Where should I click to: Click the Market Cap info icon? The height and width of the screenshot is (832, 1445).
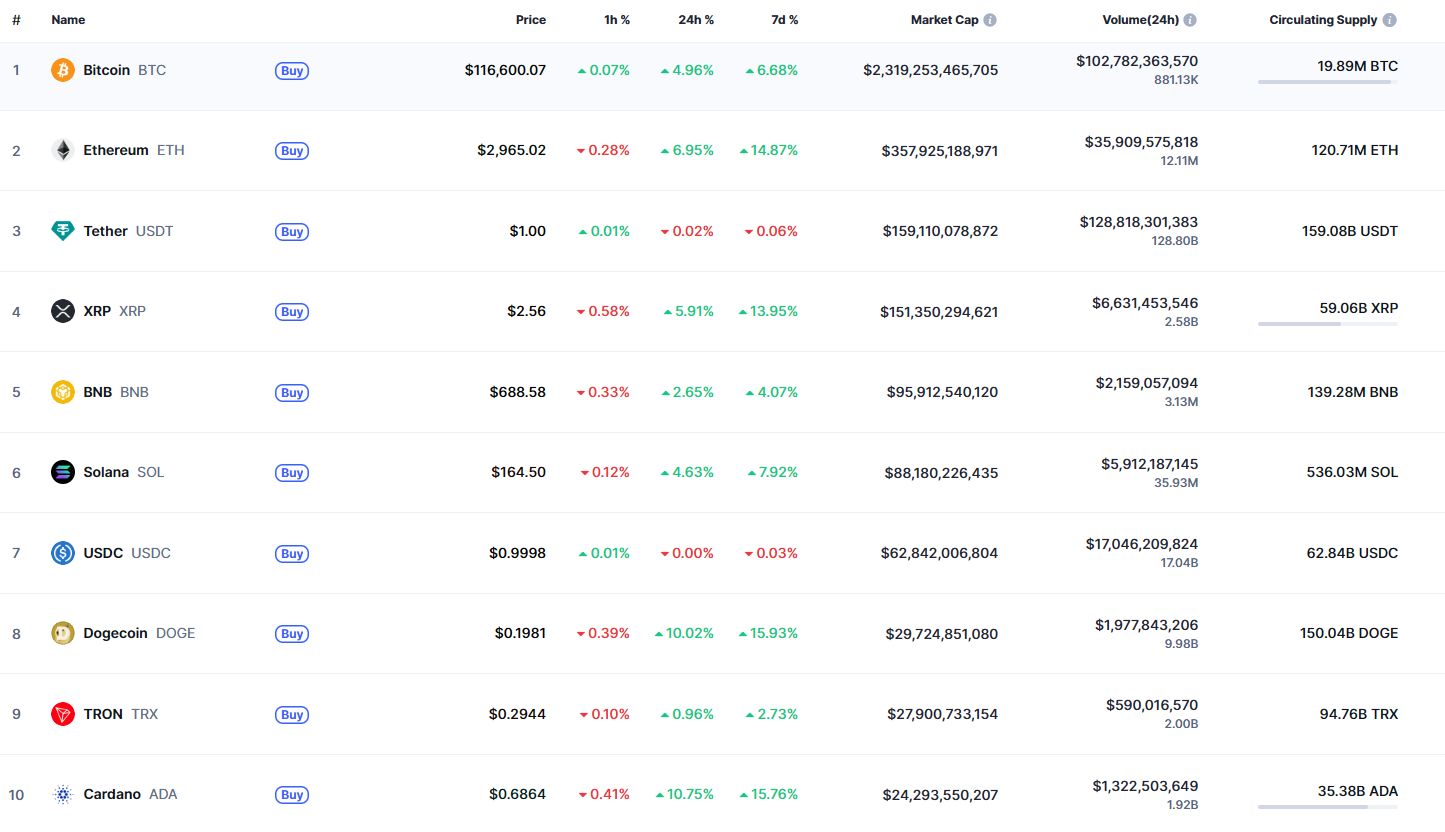tap(990, 20)
